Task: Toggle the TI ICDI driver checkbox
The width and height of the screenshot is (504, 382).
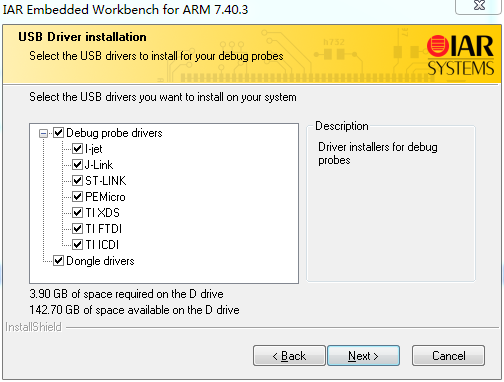Action: pos(78,245)
